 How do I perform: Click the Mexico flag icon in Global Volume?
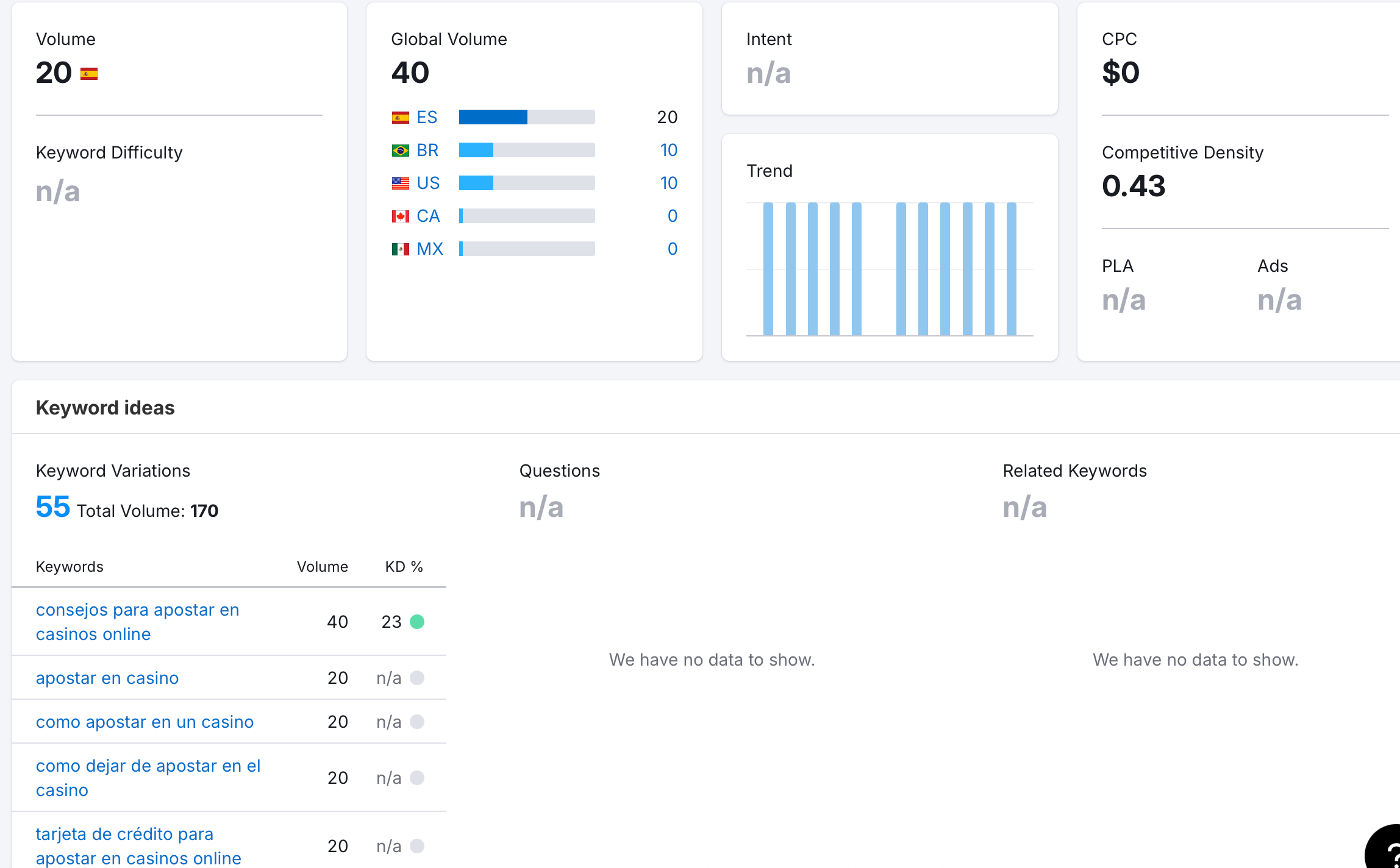point(400,249)
